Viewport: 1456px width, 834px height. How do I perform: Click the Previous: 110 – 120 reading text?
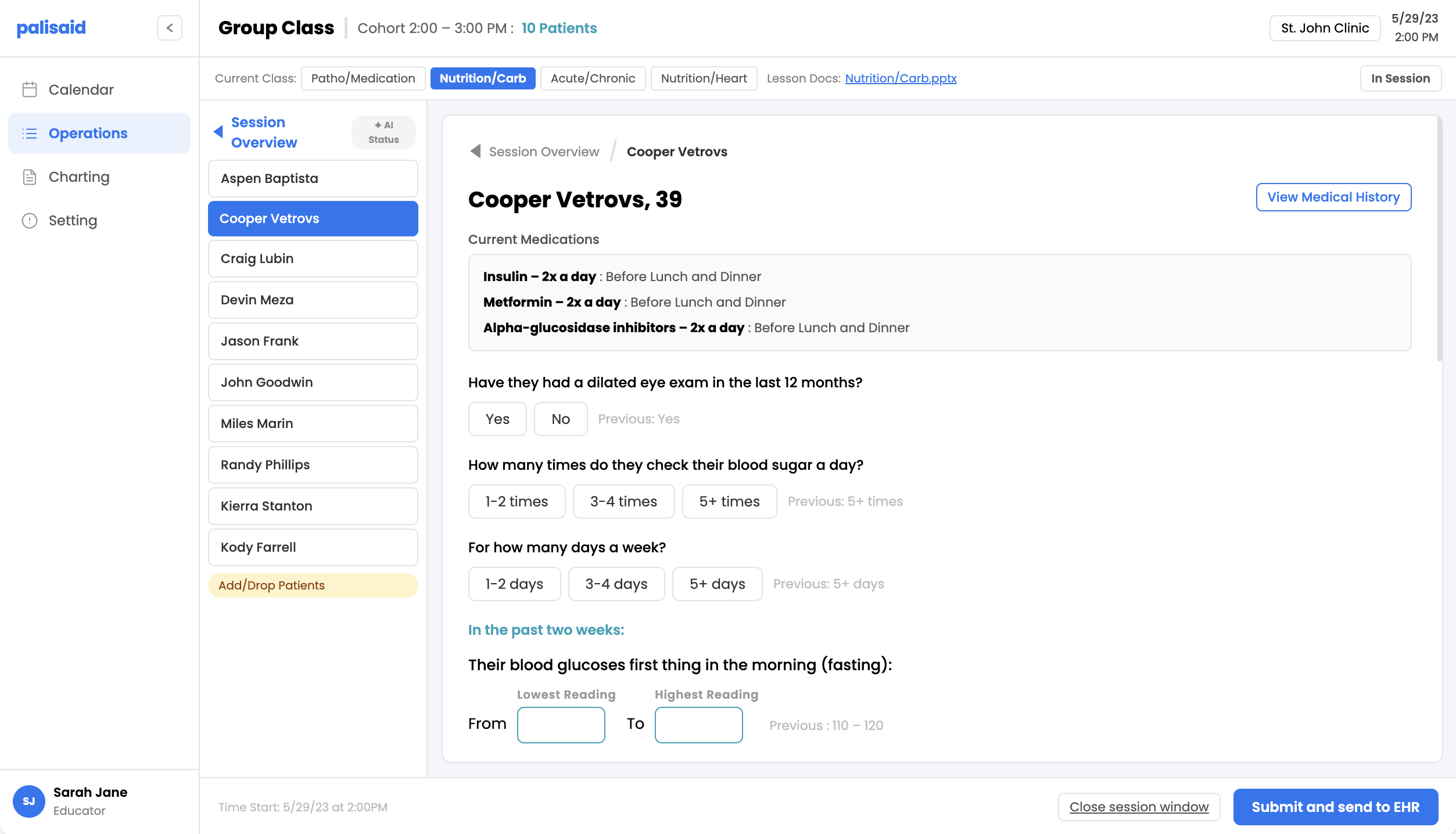[826, 725]
